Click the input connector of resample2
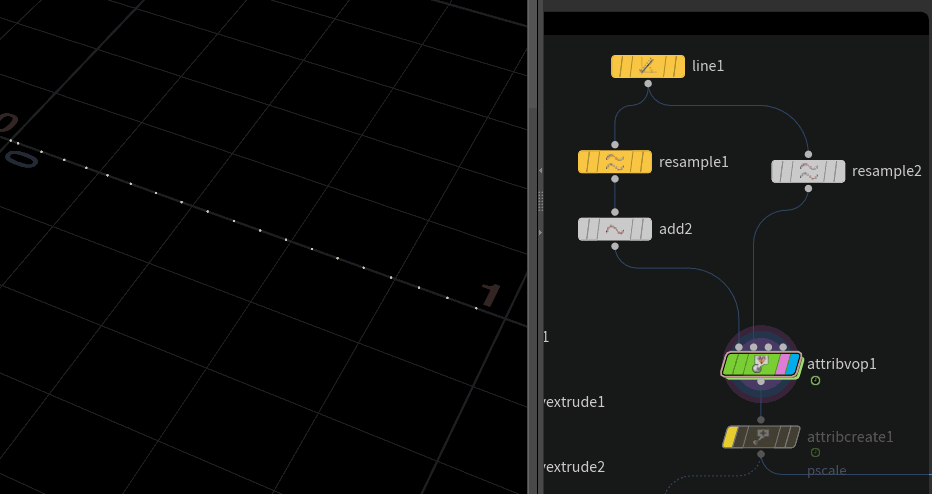 point(808,154)
